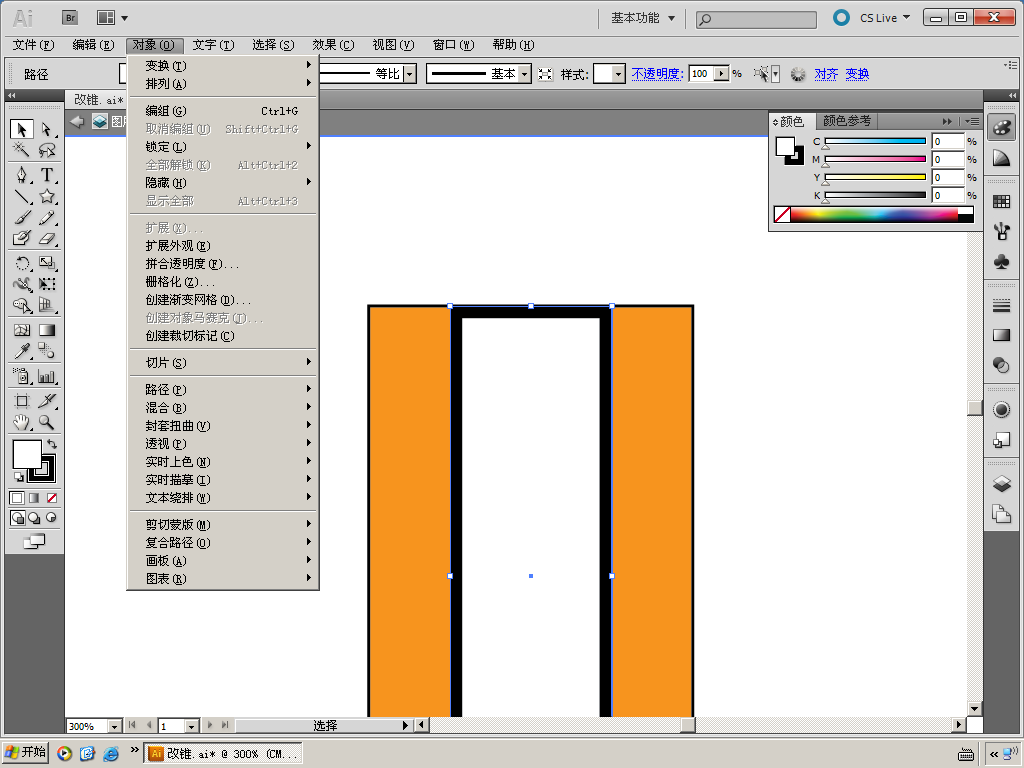Click the 变换 link in control bar
The height and width of the screenshot is (768, 1024).
(x=857, y=74)
